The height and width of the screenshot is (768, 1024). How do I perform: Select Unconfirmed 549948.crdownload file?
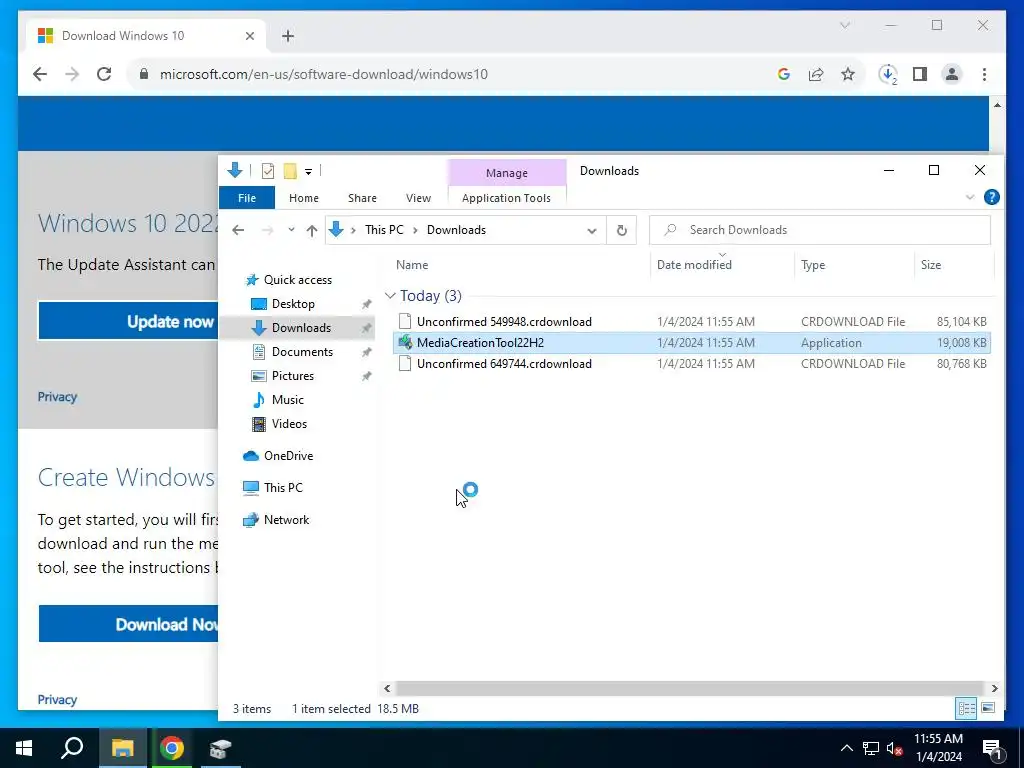pyautogui.click(x=692, y=321)
